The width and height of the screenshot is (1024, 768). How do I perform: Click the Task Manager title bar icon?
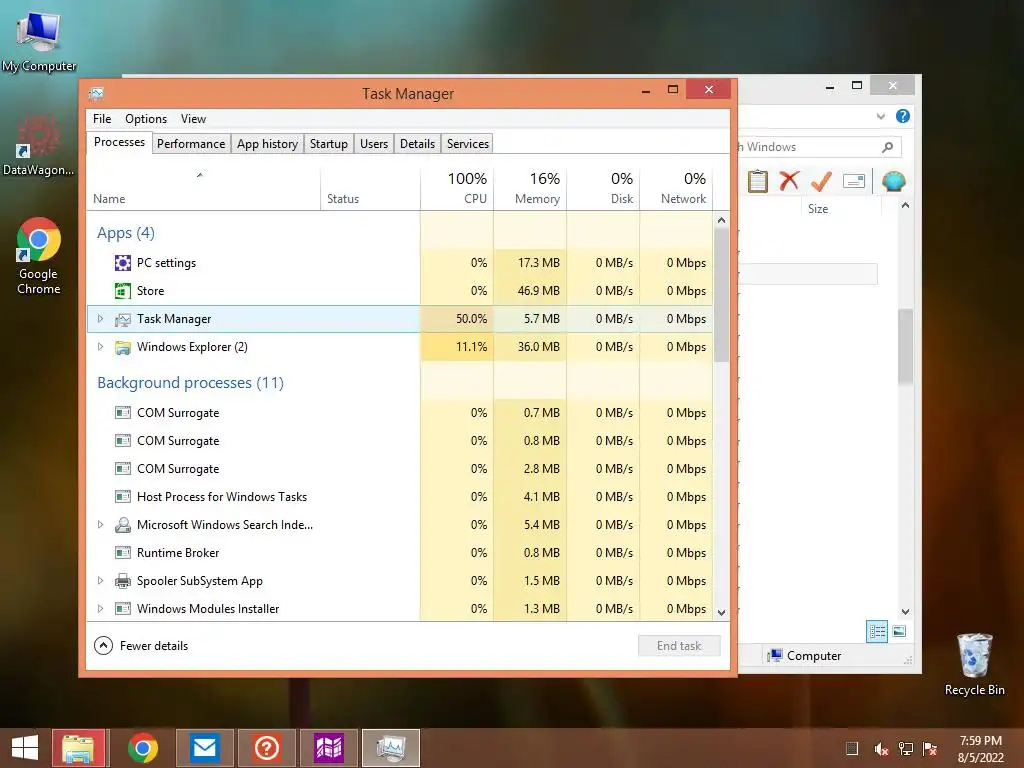(96, 93)
